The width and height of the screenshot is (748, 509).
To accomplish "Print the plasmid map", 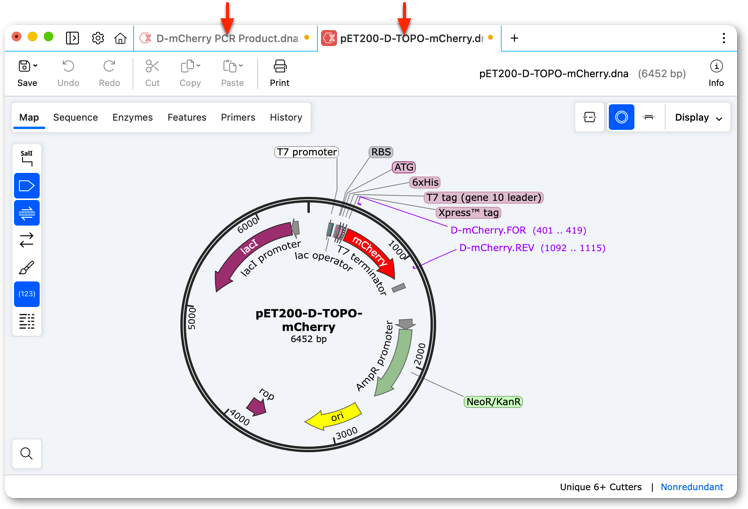I will pyautogui.click(x=280, y=73).
